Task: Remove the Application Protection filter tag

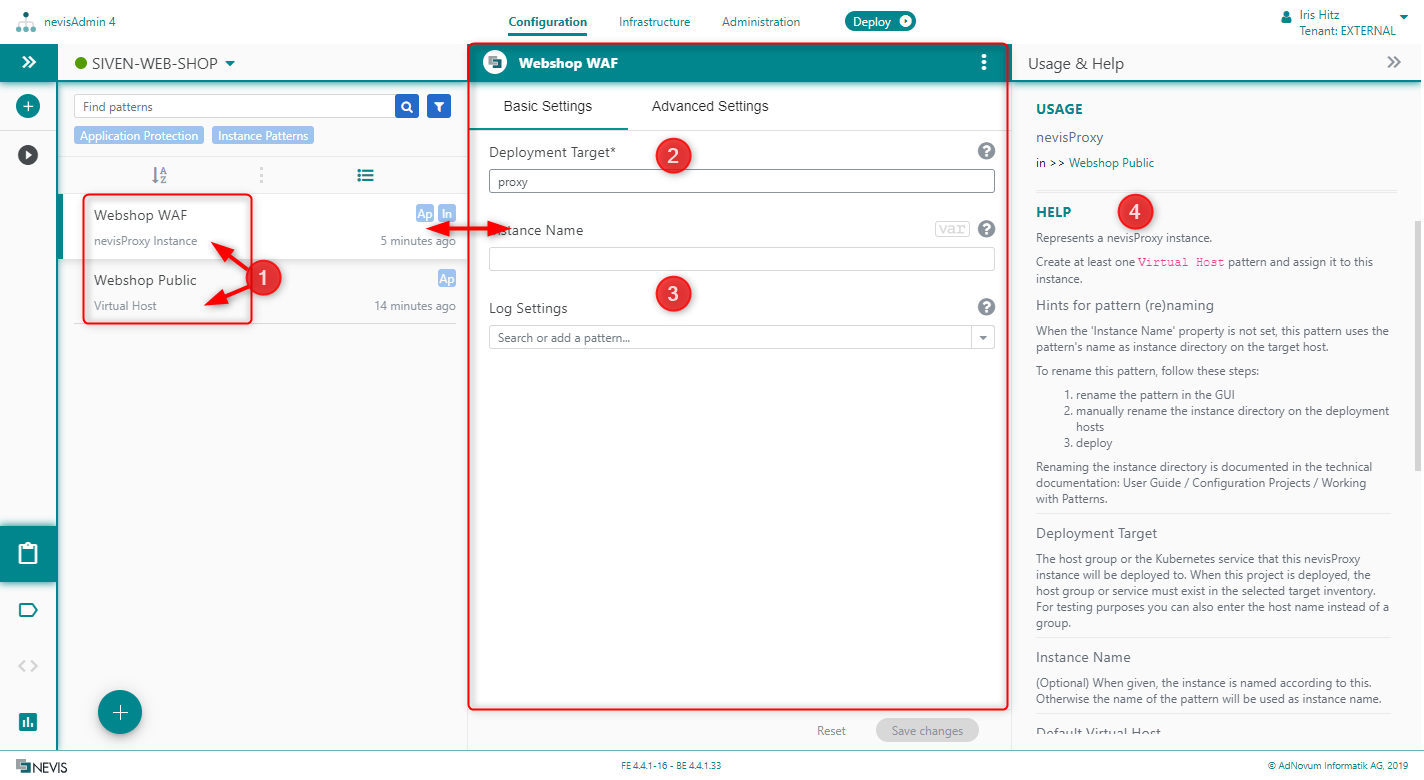Action: click(x=139, y=136)
